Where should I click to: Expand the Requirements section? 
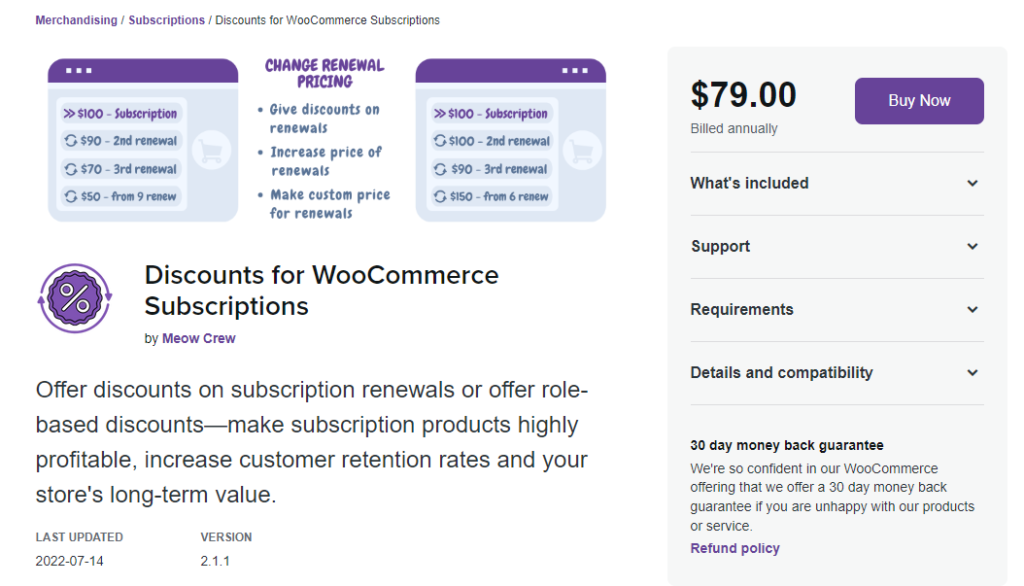point(837,310)
